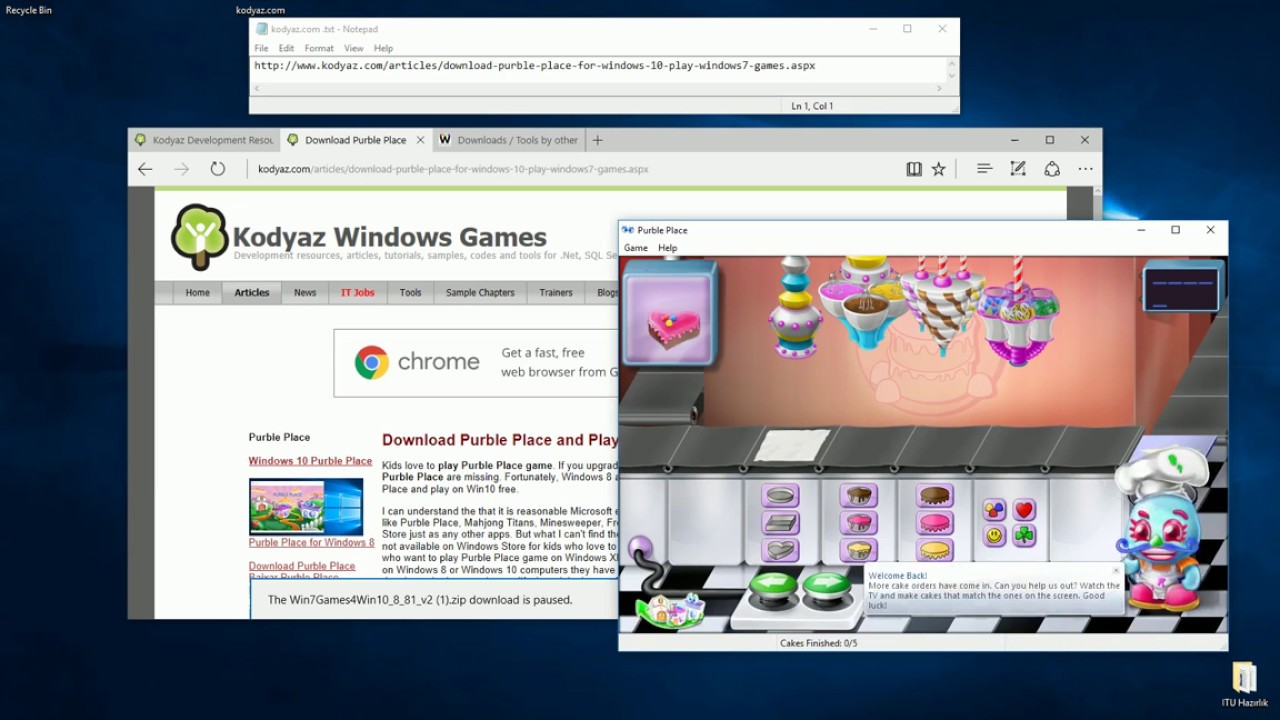
Task: Open Notepad's File menu
Action: tap(261, 48)
